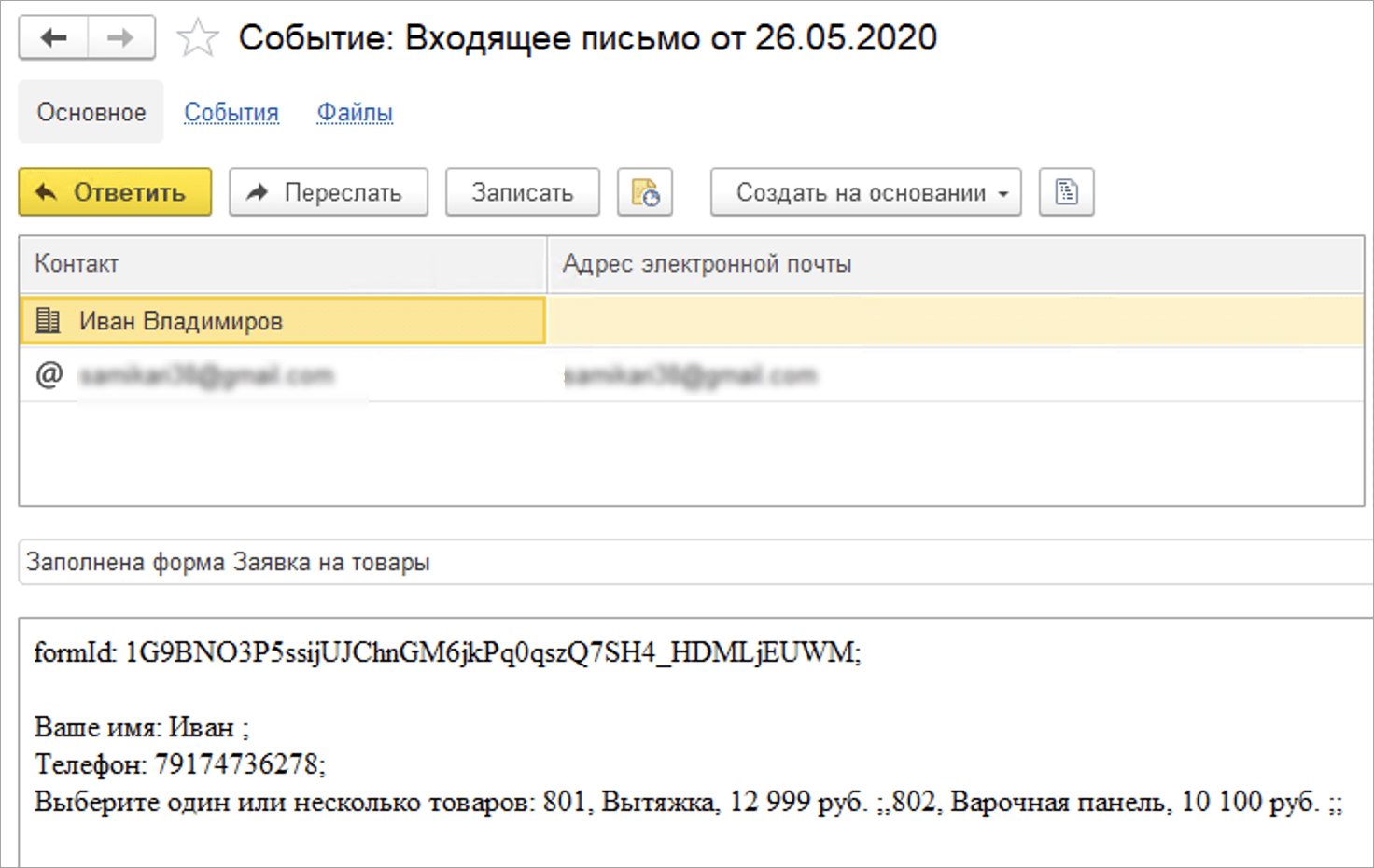Open the События tab link

pyautogui.click(x=231, y=112)
